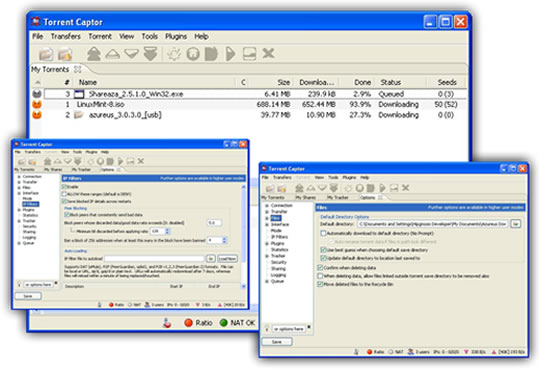Click browse button beside IP filter file field
540x372 pixels.
click(x=211, y=259)
